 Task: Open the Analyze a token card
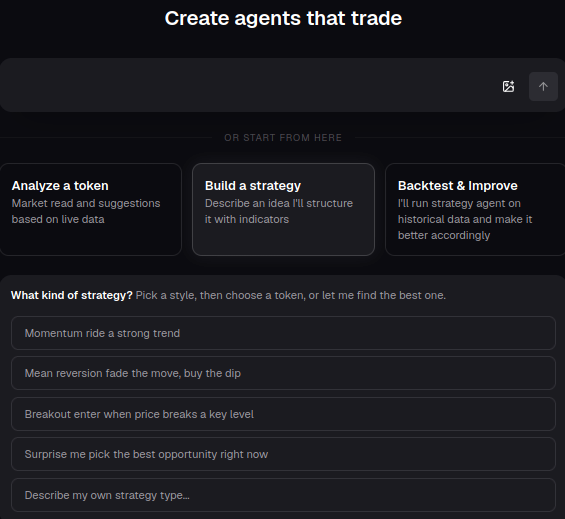tap(90, 209)
